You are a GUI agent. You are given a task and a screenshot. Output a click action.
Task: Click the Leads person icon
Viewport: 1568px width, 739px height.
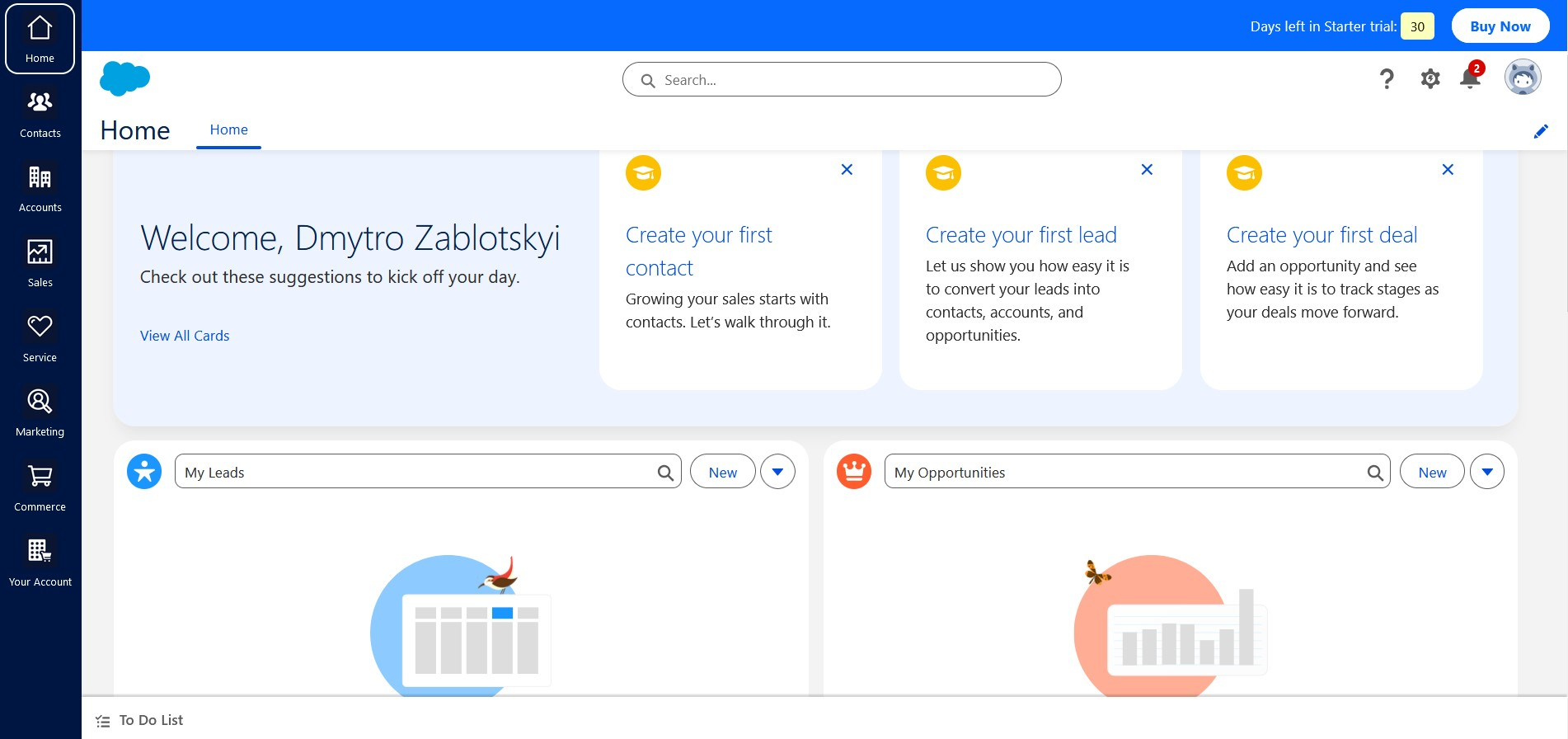click(x=144, y=472)
